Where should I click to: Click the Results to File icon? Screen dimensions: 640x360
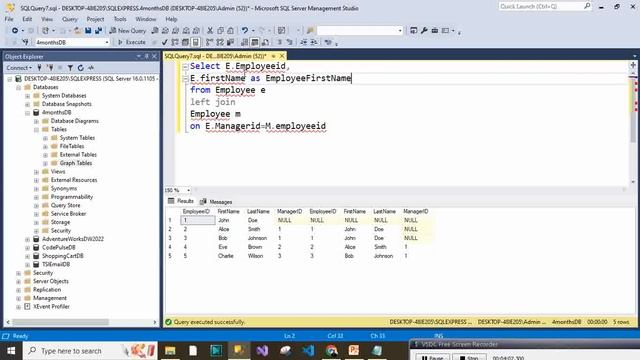point(265,42)
